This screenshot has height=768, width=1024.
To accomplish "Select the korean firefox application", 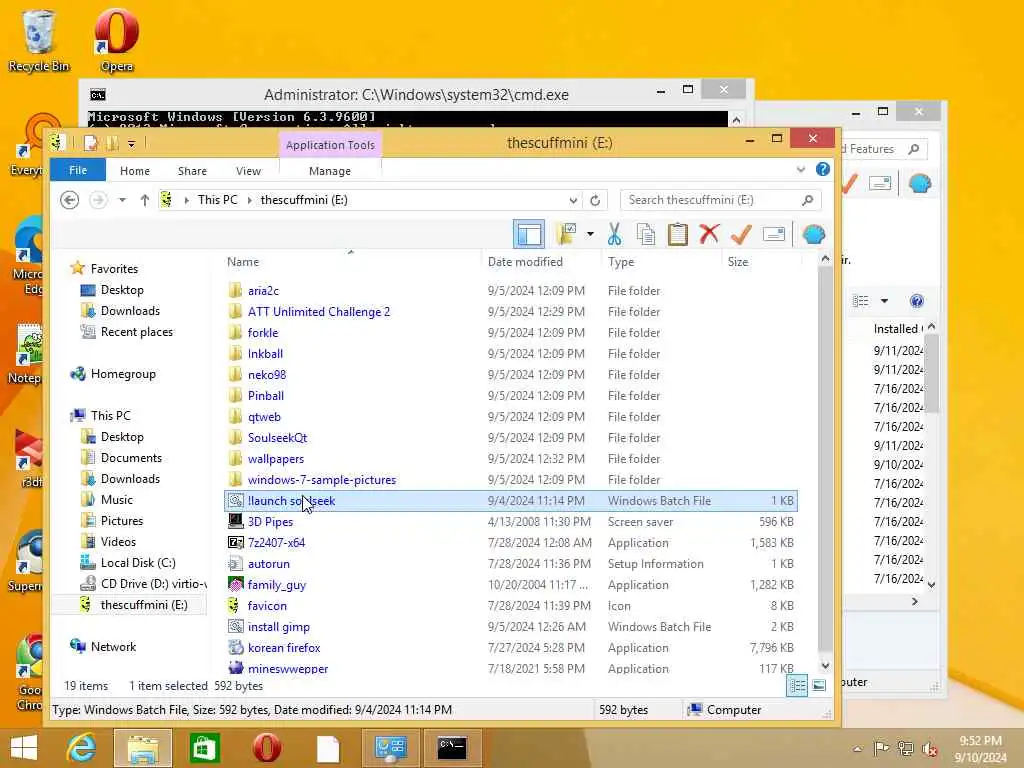I will (x=284, y=648).
